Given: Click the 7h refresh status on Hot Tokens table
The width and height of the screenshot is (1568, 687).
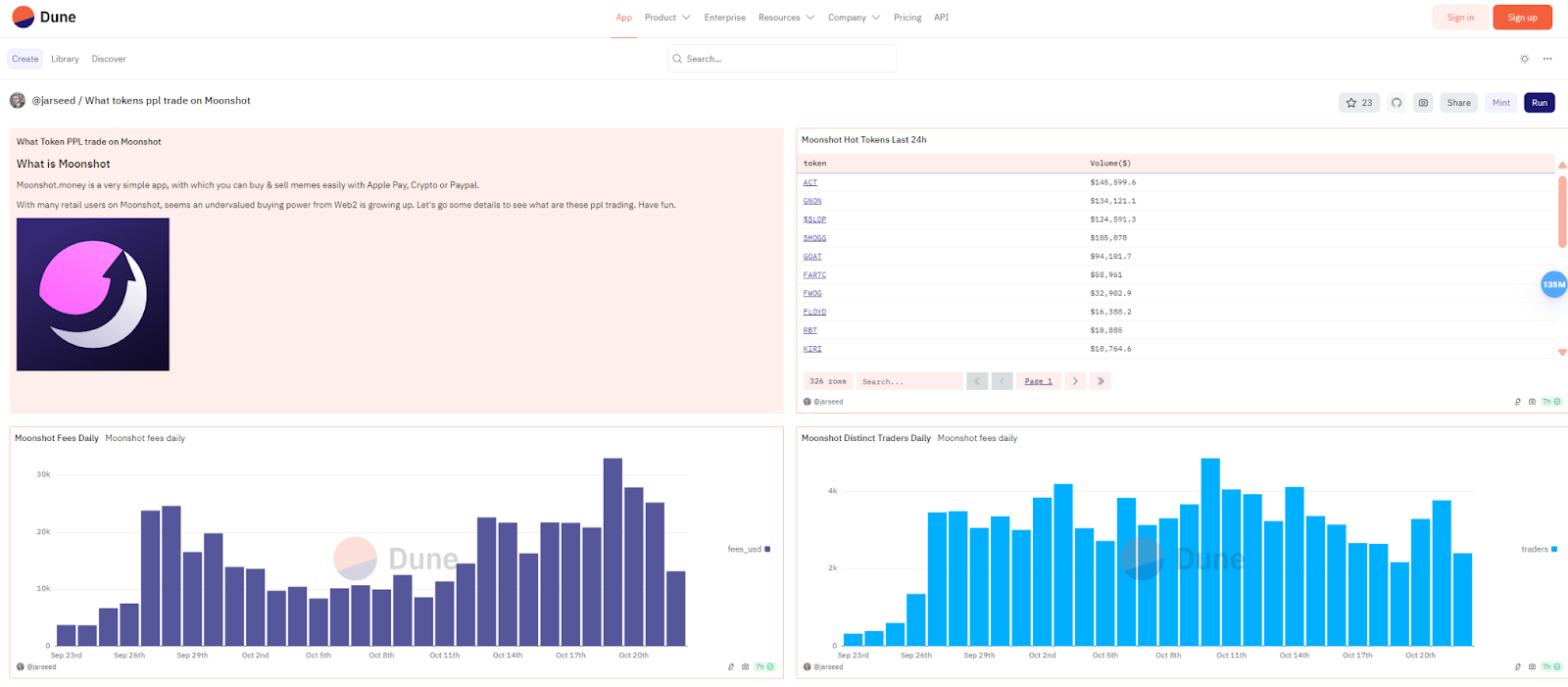Looking at the screenshot, I should 1551,402.
